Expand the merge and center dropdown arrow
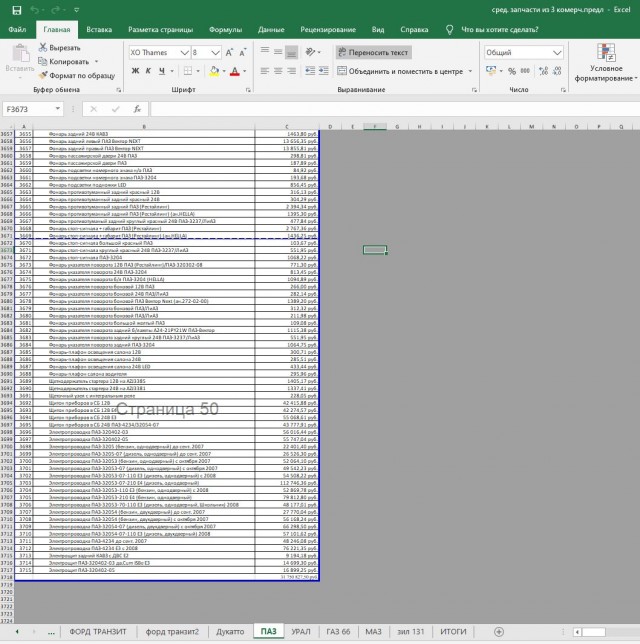 470,71
